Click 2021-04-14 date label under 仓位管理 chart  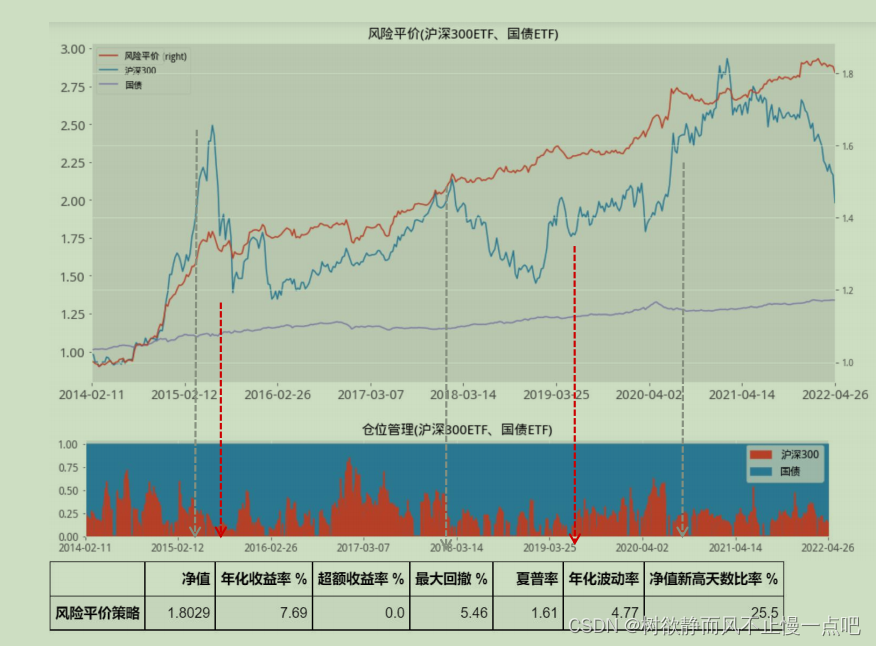[735, 548]
